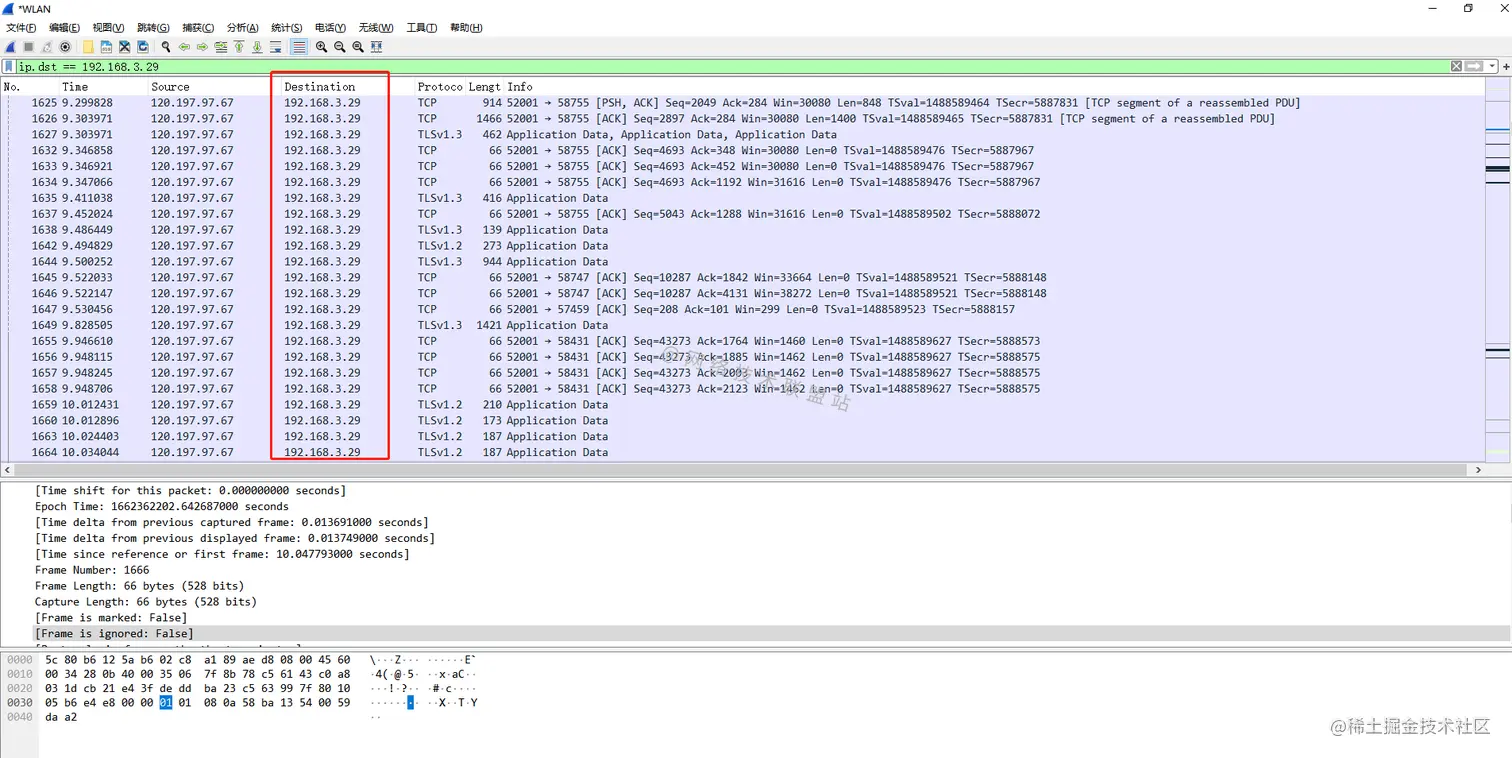Click the packet list horizontal scrollbar
The image size is (1512, 758).
742,469
